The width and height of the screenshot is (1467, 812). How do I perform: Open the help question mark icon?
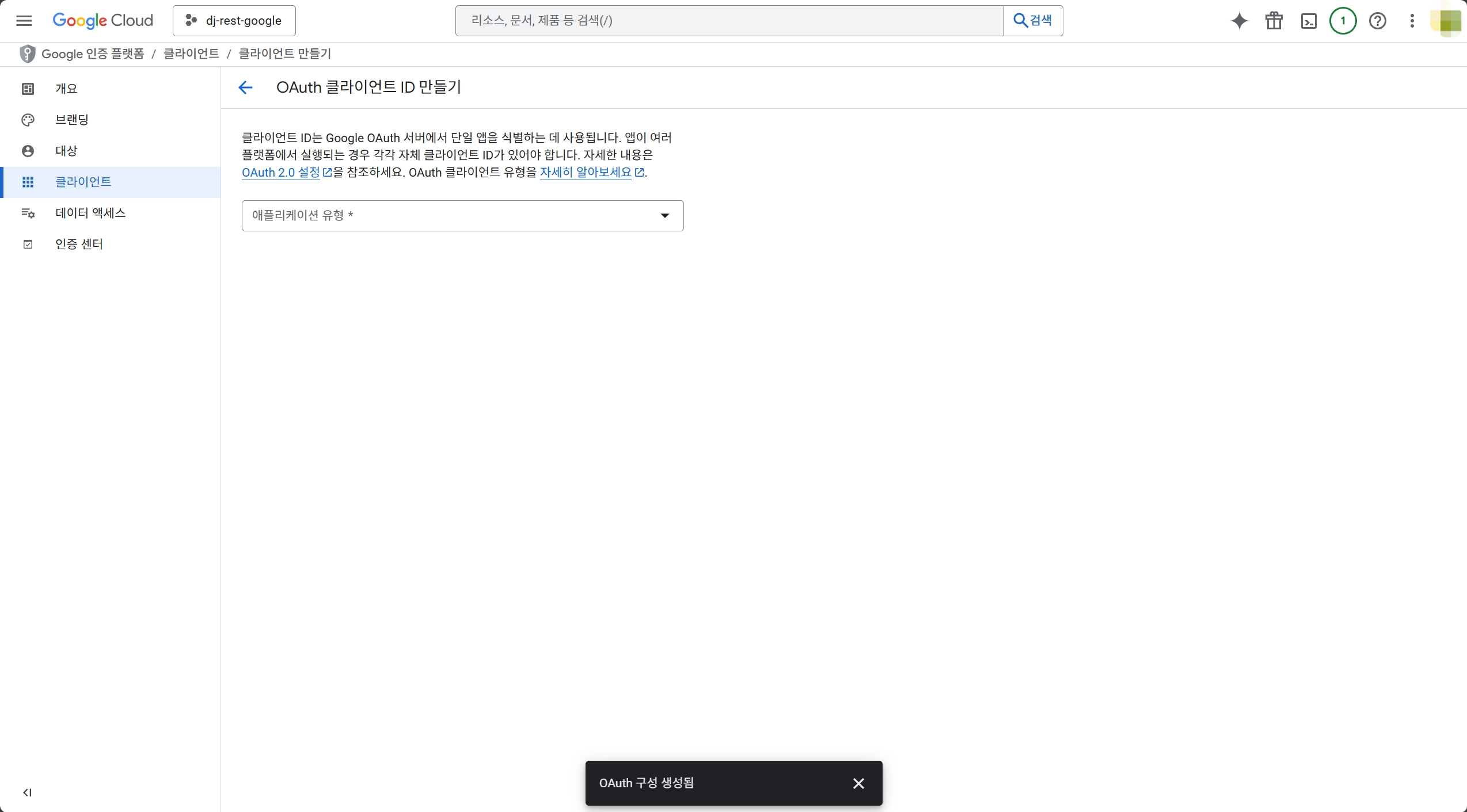(x=1377, y=21)
